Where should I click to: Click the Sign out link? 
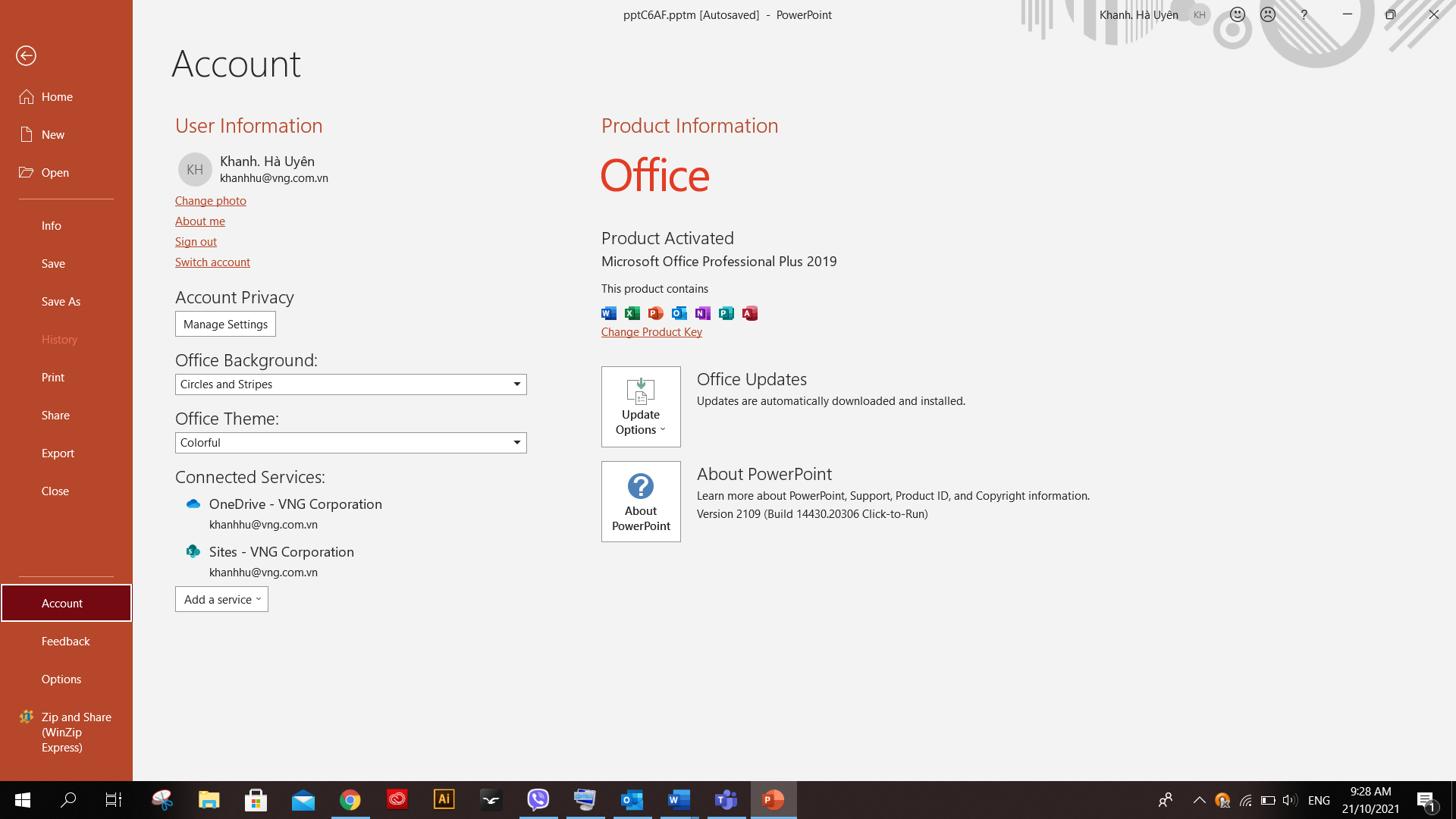(196, 241)
